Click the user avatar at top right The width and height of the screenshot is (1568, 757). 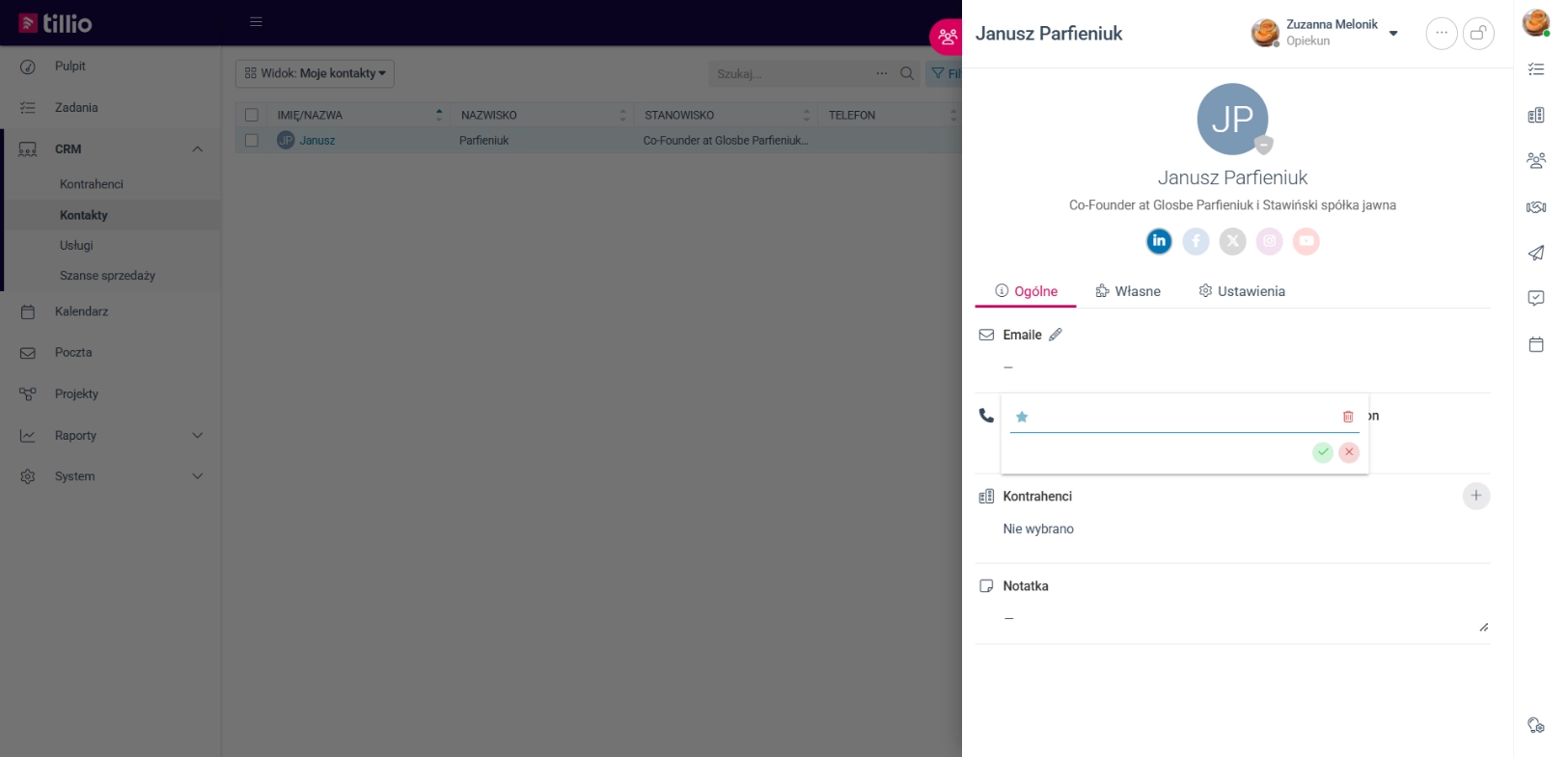click(x=1536, y=22)
